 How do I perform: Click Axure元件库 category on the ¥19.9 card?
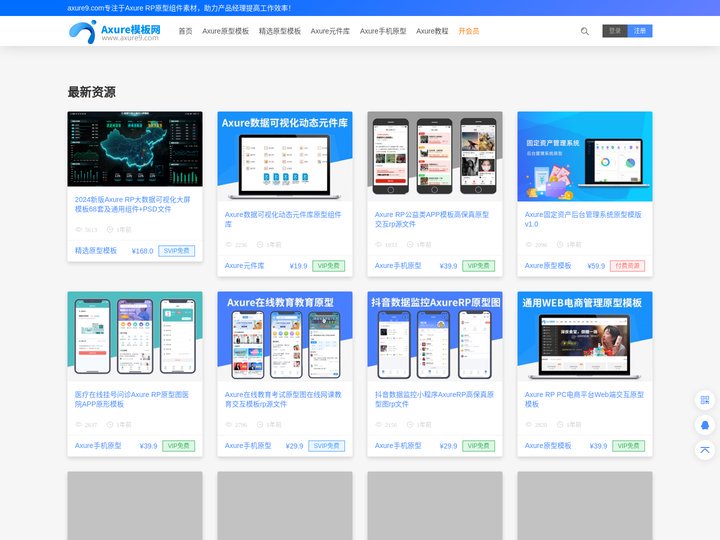pyautogui.click(x=244, y=265)
